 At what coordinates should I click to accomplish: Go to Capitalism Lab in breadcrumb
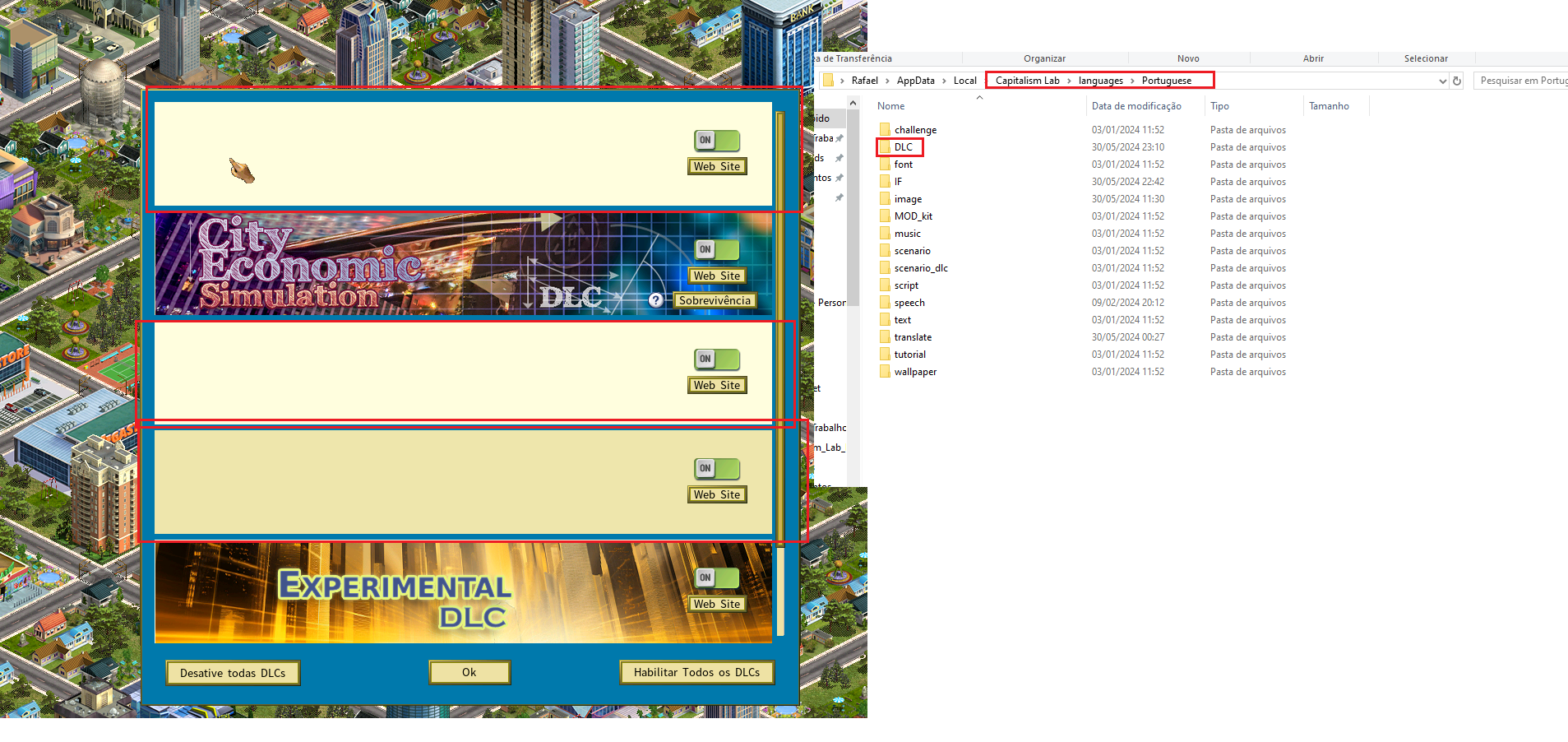(1027, 81)
